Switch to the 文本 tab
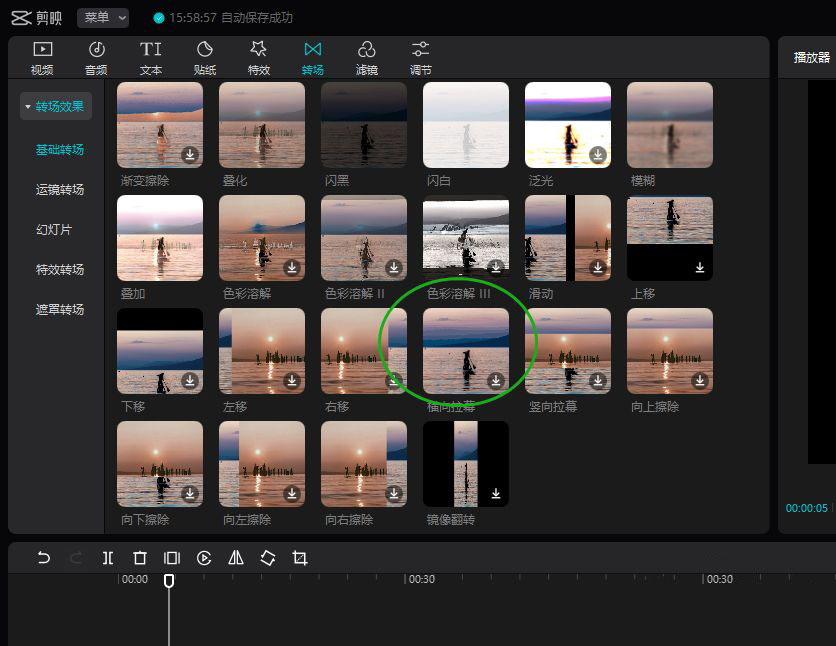This screenshot has width=836, height=646. tap(151, 58)
